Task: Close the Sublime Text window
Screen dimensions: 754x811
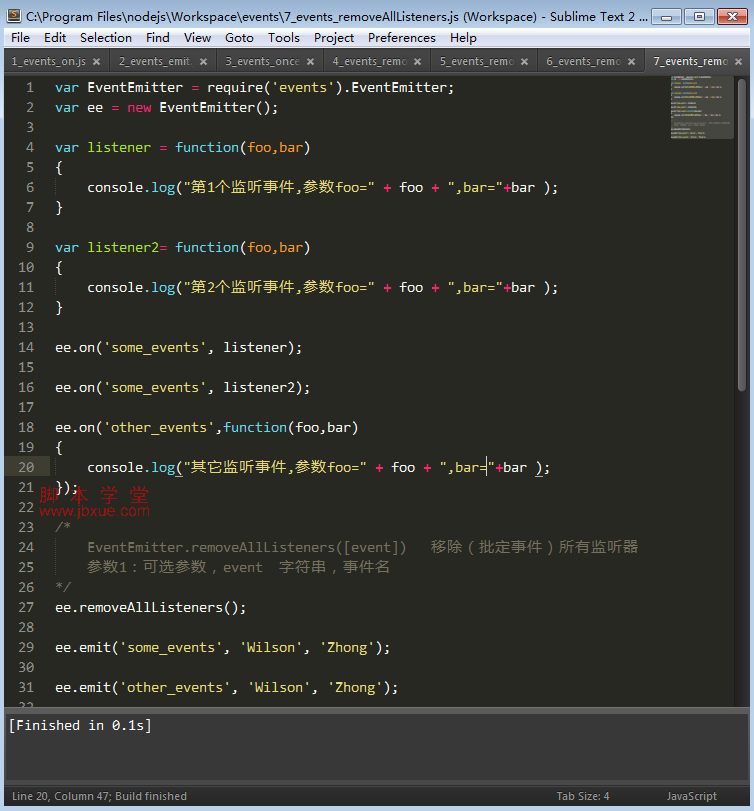Action: tap(732, 17)
